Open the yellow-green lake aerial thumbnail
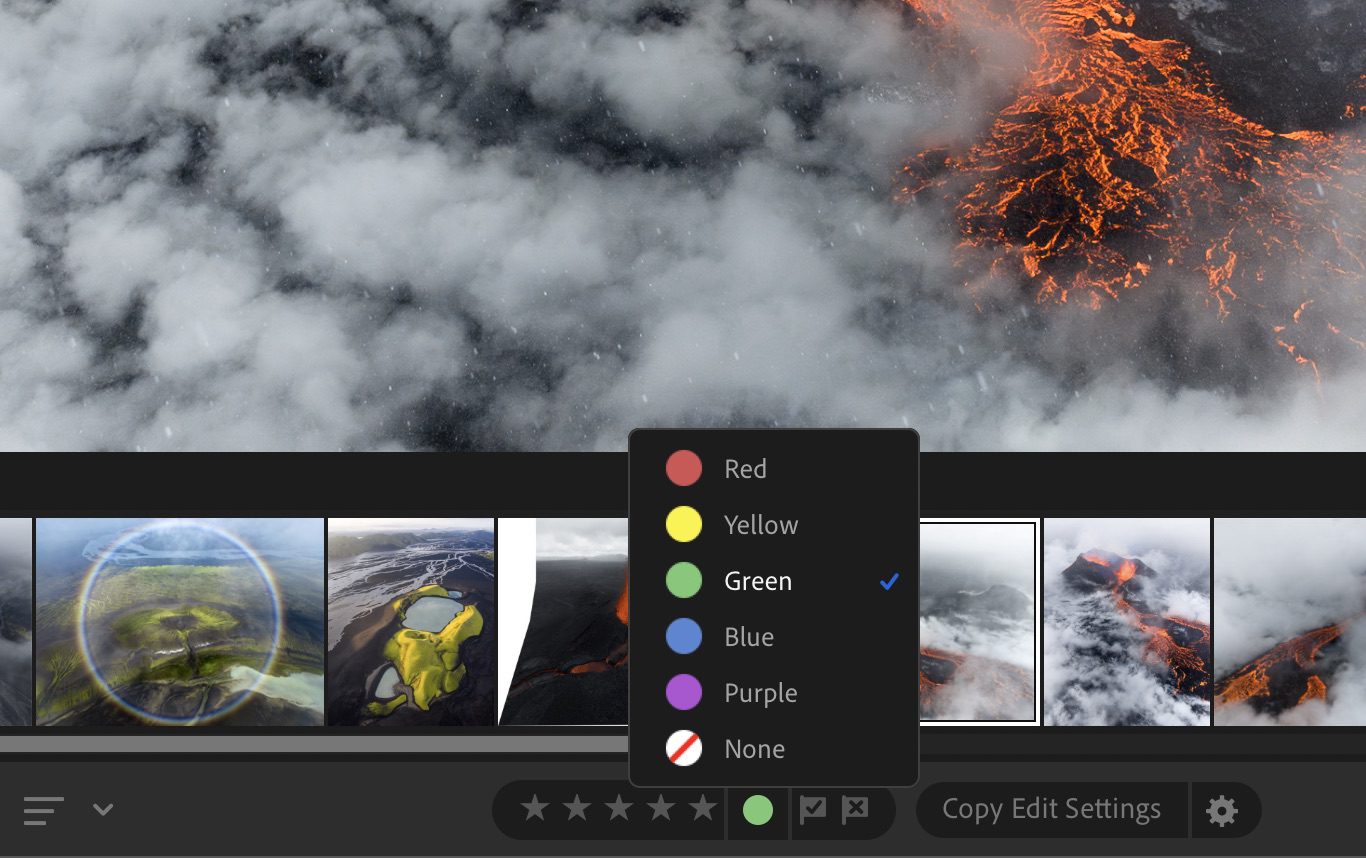This screenshot has width=1366, height=858. pyautogui.click(x=411, y=621)
